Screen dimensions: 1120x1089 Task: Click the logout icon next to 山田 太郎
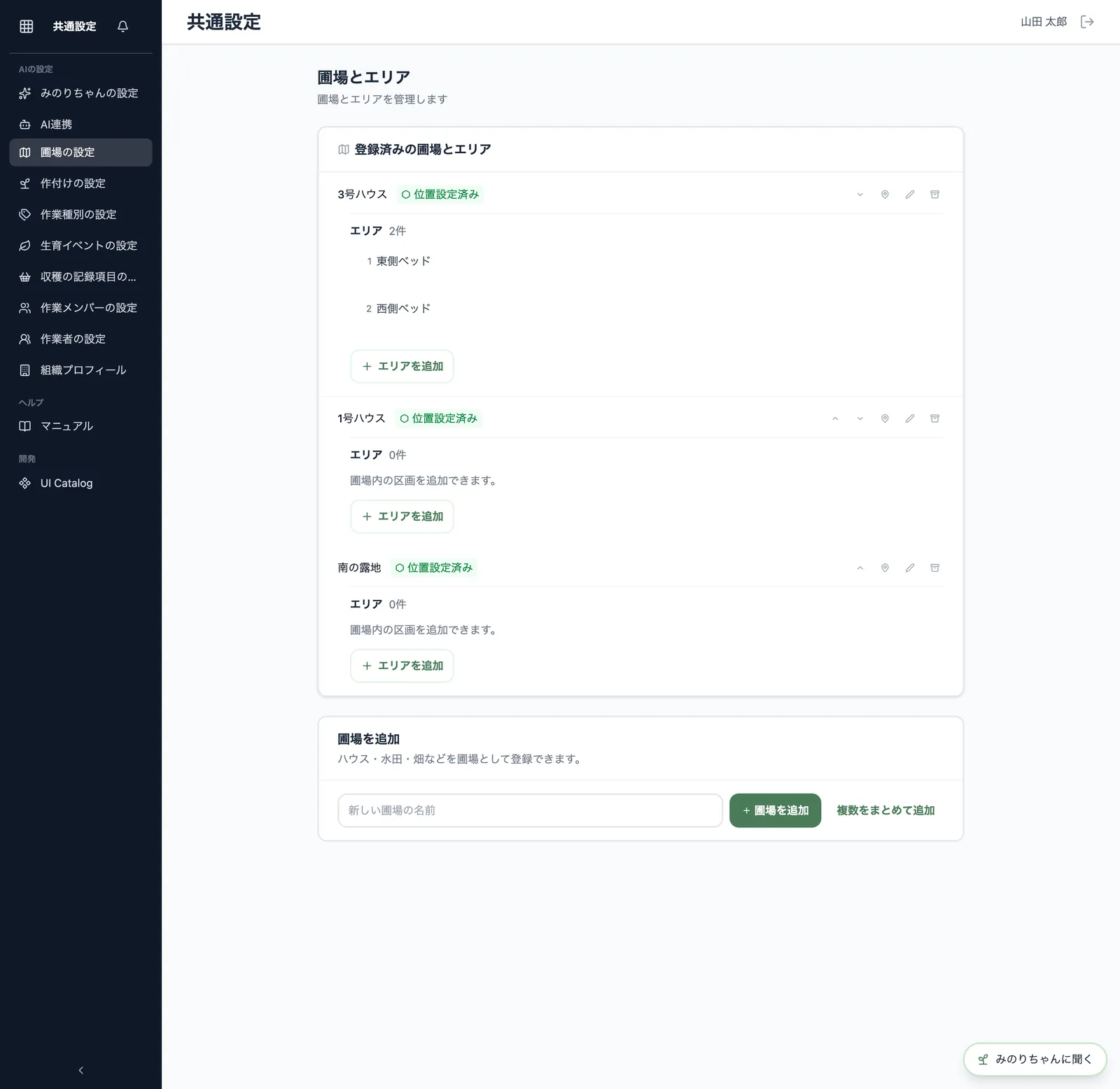click(x=1087, y=22)
